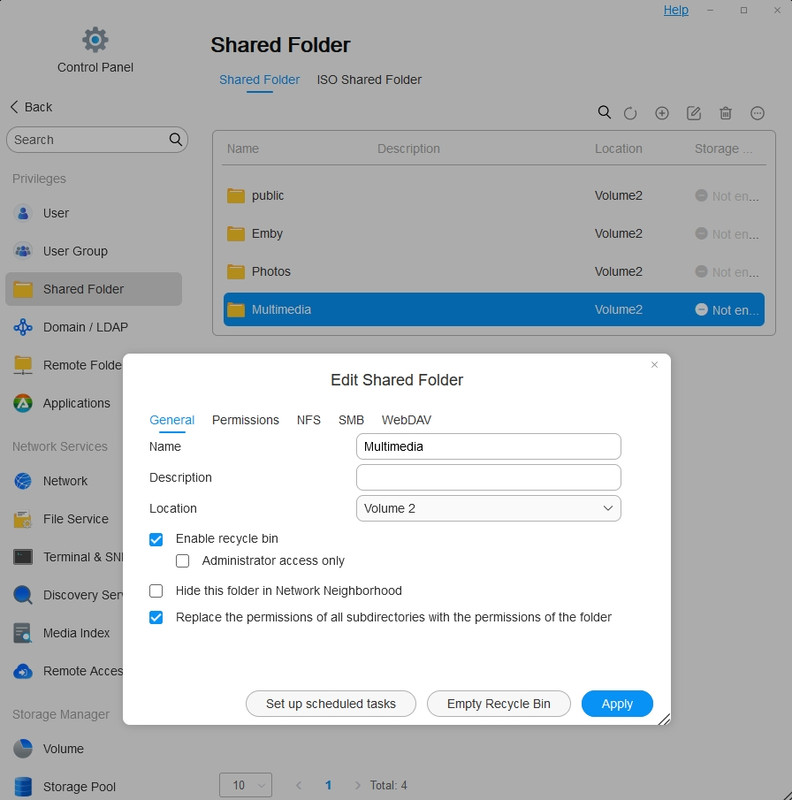Sort by the Name column header
The height and width of the screenshot is (800, 792).
click(243, 148)
